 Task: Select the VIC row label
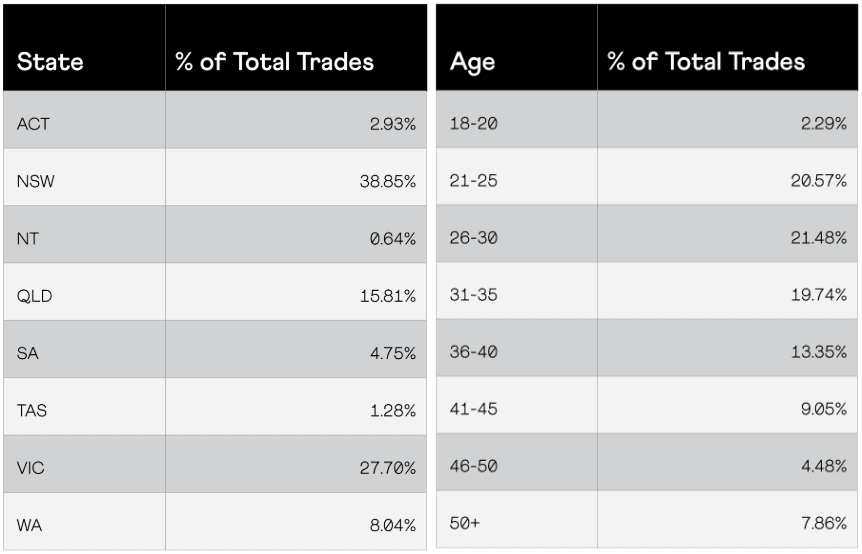[x=31, y=467]
